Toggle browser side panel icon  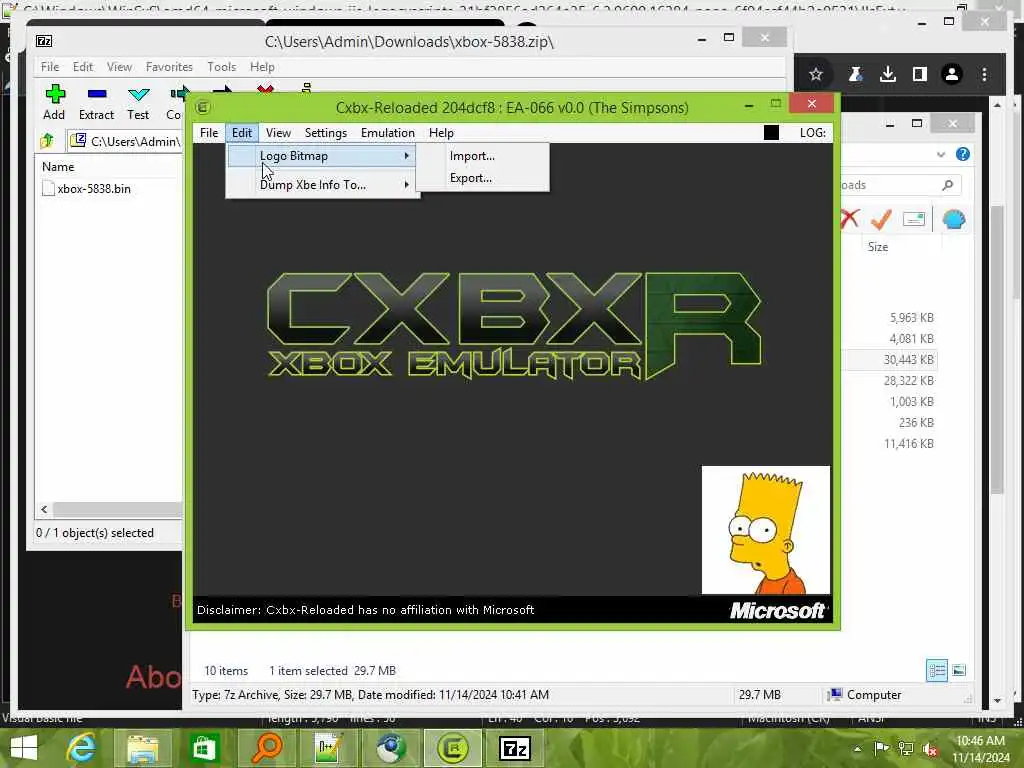coord(920,74)
